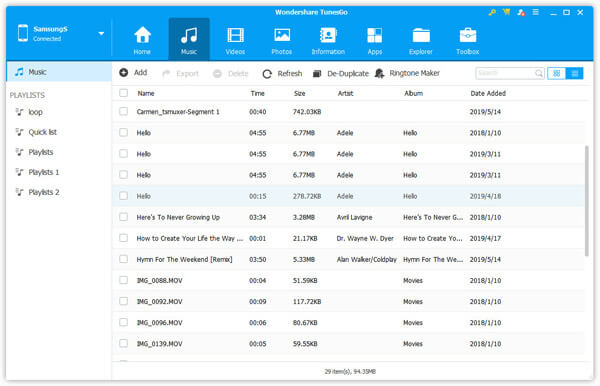The width and height of the screenshot is (600, 386).
Task: Click Delete in the toolbar
Action: (x=231, y=73)
